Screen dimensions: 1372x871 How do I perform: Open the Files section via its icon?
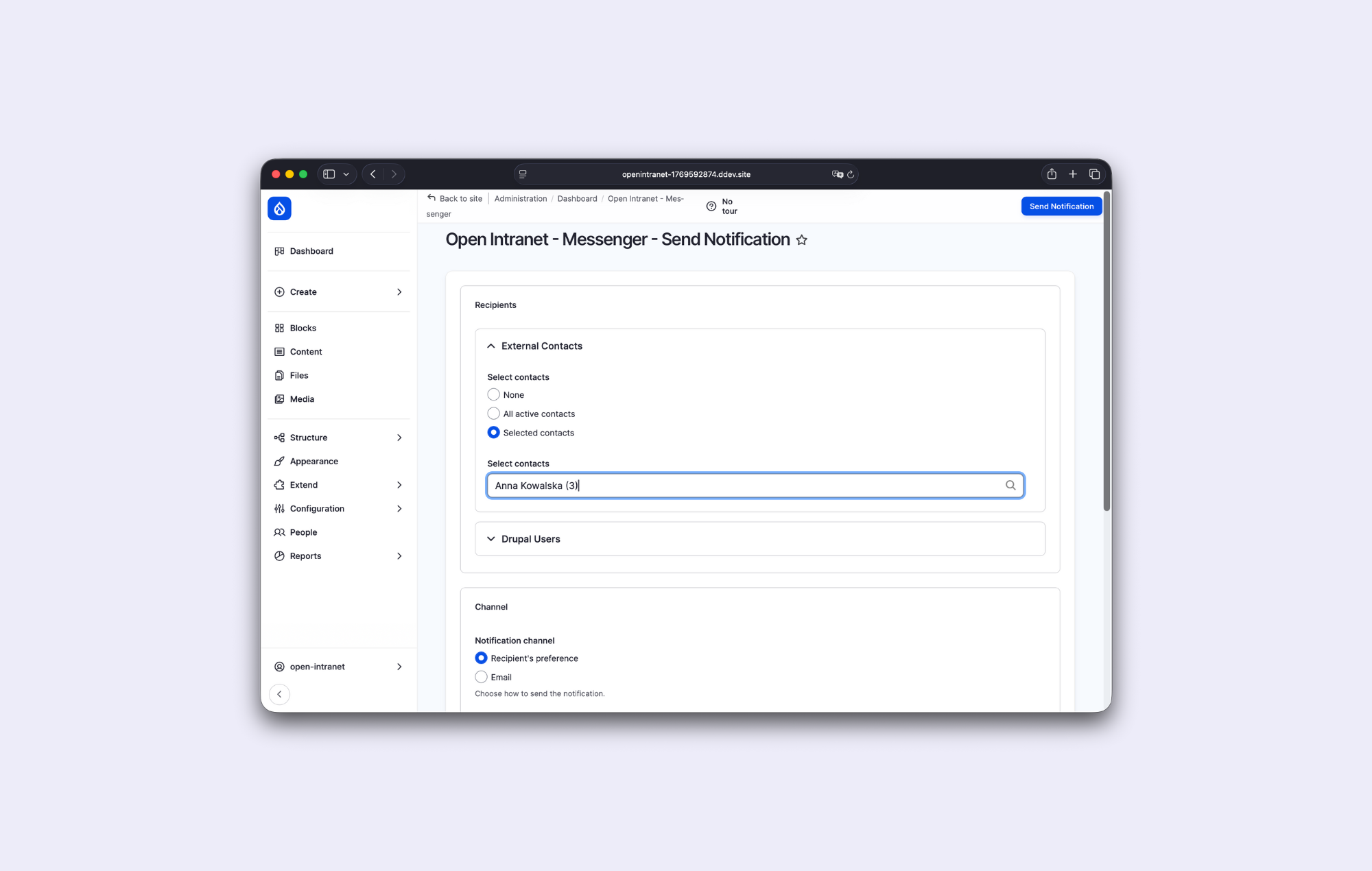[279, 375]
